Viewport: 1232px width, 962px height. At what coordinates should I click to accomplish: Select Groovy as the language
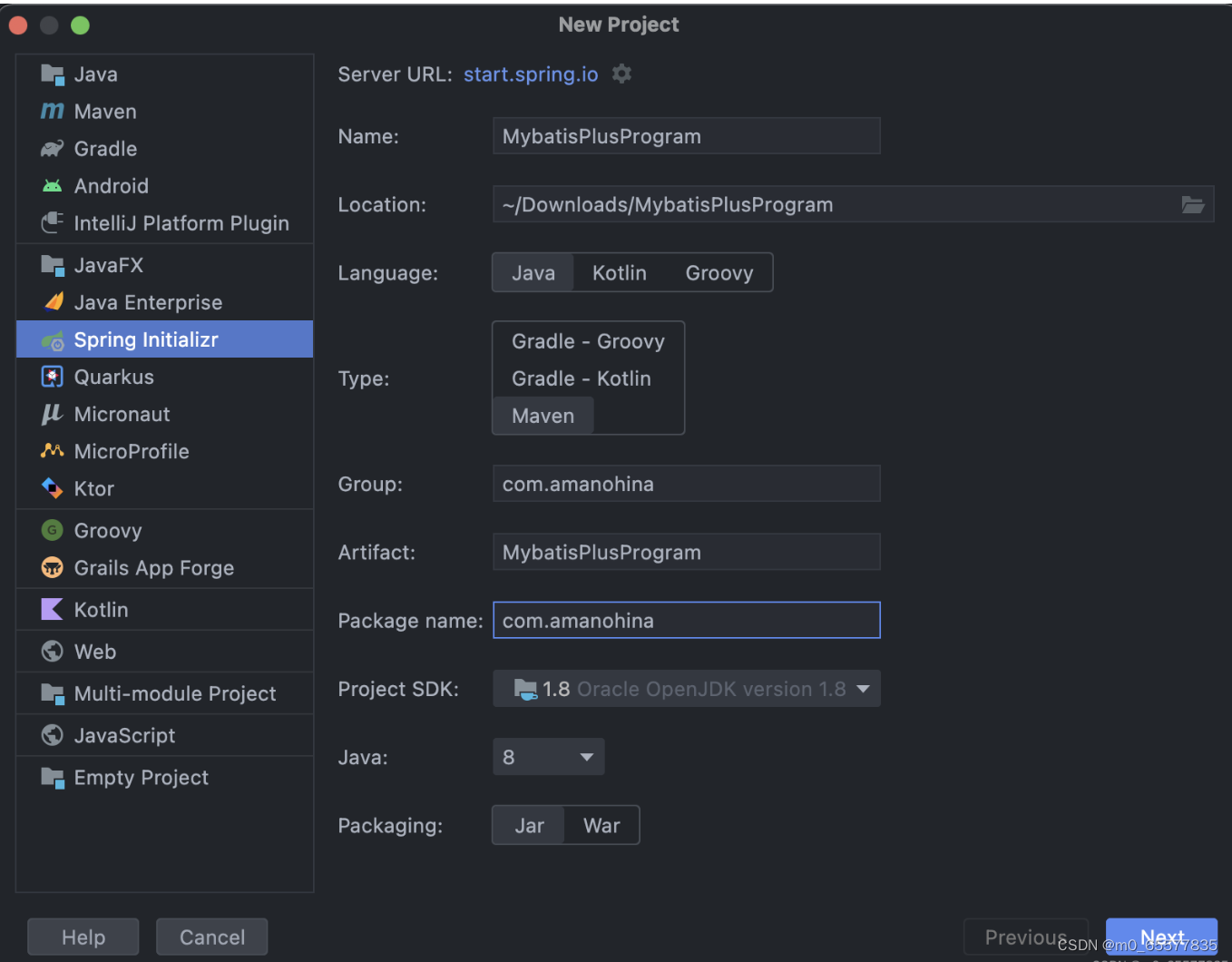[719, 273]
